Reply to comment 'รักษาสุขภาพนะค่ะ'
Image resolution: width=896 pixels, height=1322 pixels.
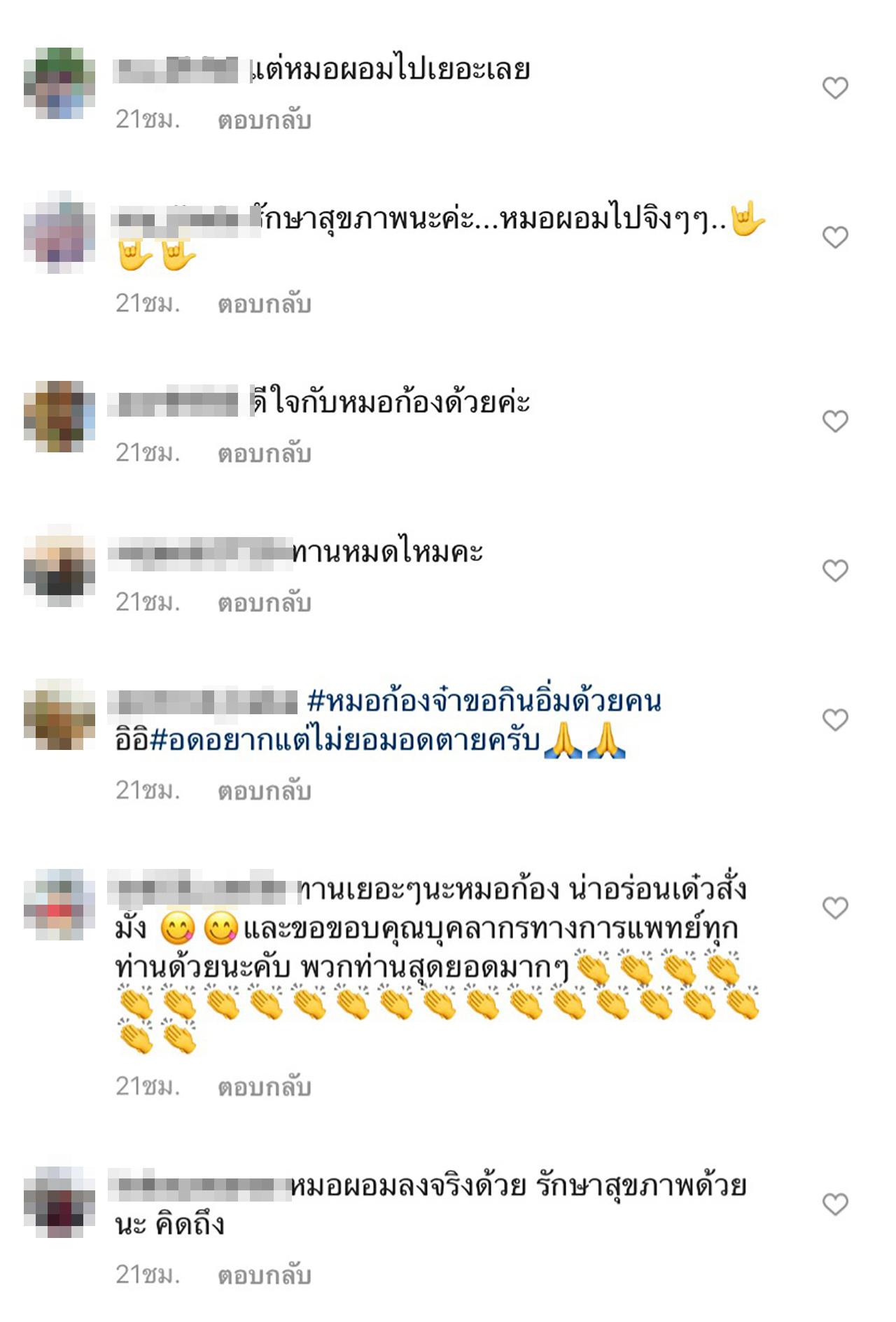[x=264, y=304]
